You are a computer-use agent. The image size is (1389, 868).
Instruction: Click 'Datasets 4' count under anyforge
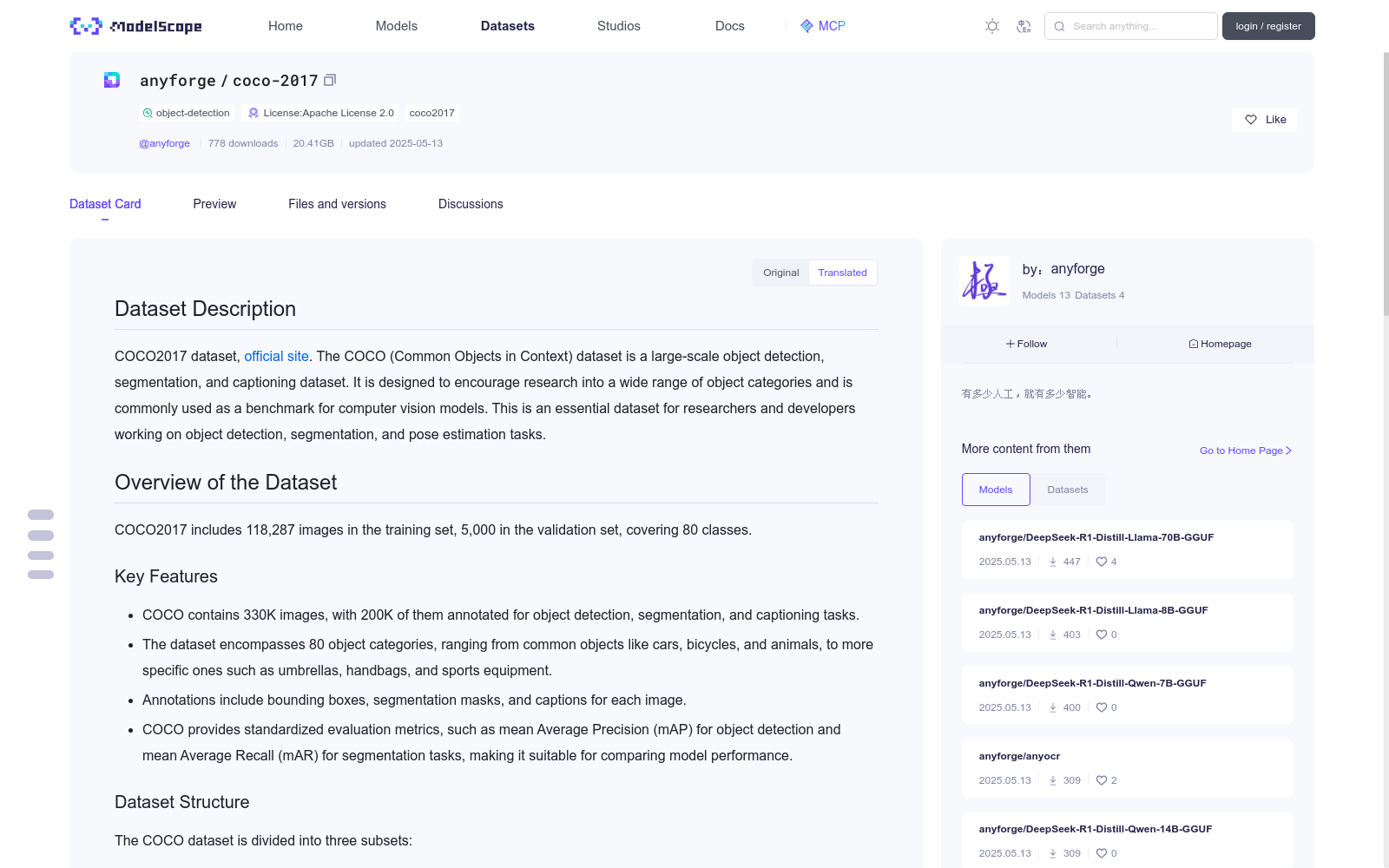(x=1099, y=295)
